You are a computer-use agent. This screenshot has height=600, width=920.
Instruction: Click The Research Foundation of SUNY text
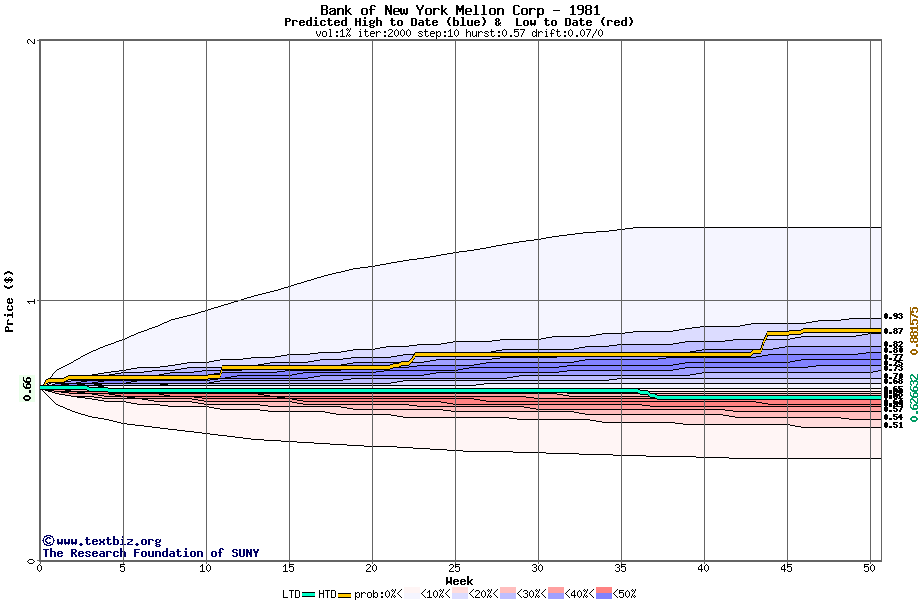pos(150,553)
